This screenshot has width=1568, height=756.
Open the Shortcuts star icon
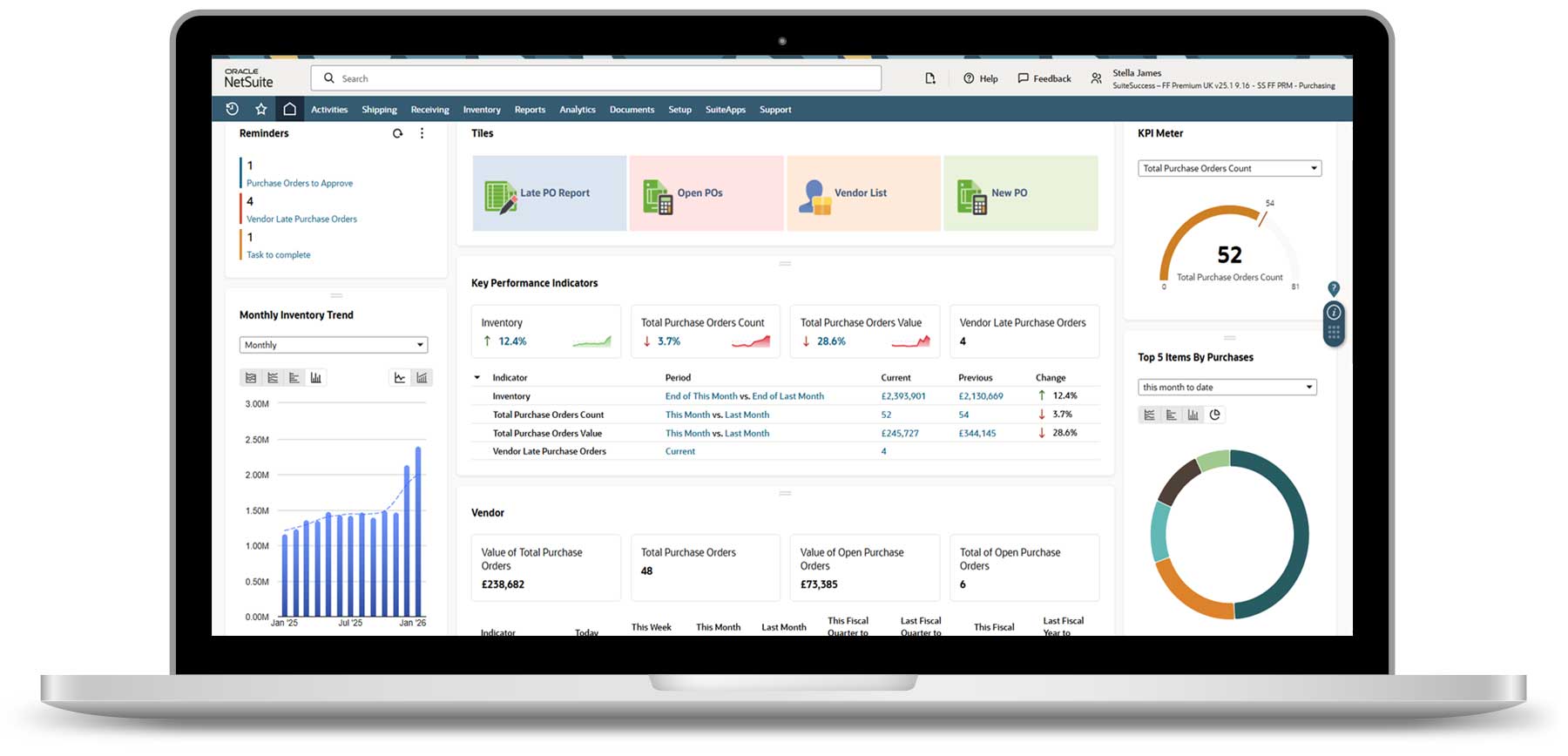(260, 109)
